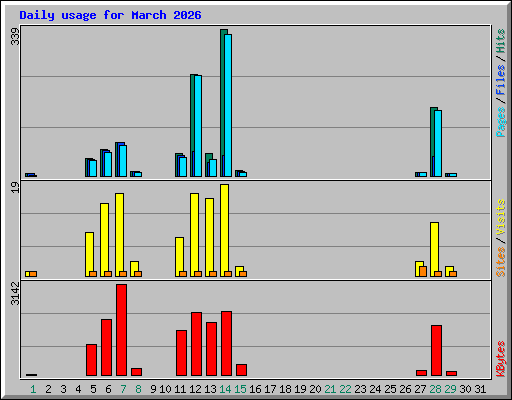This screenshot has height=400, width=512.
Task: Click day label '7' on the x-axis
Action: click(123, 389)
